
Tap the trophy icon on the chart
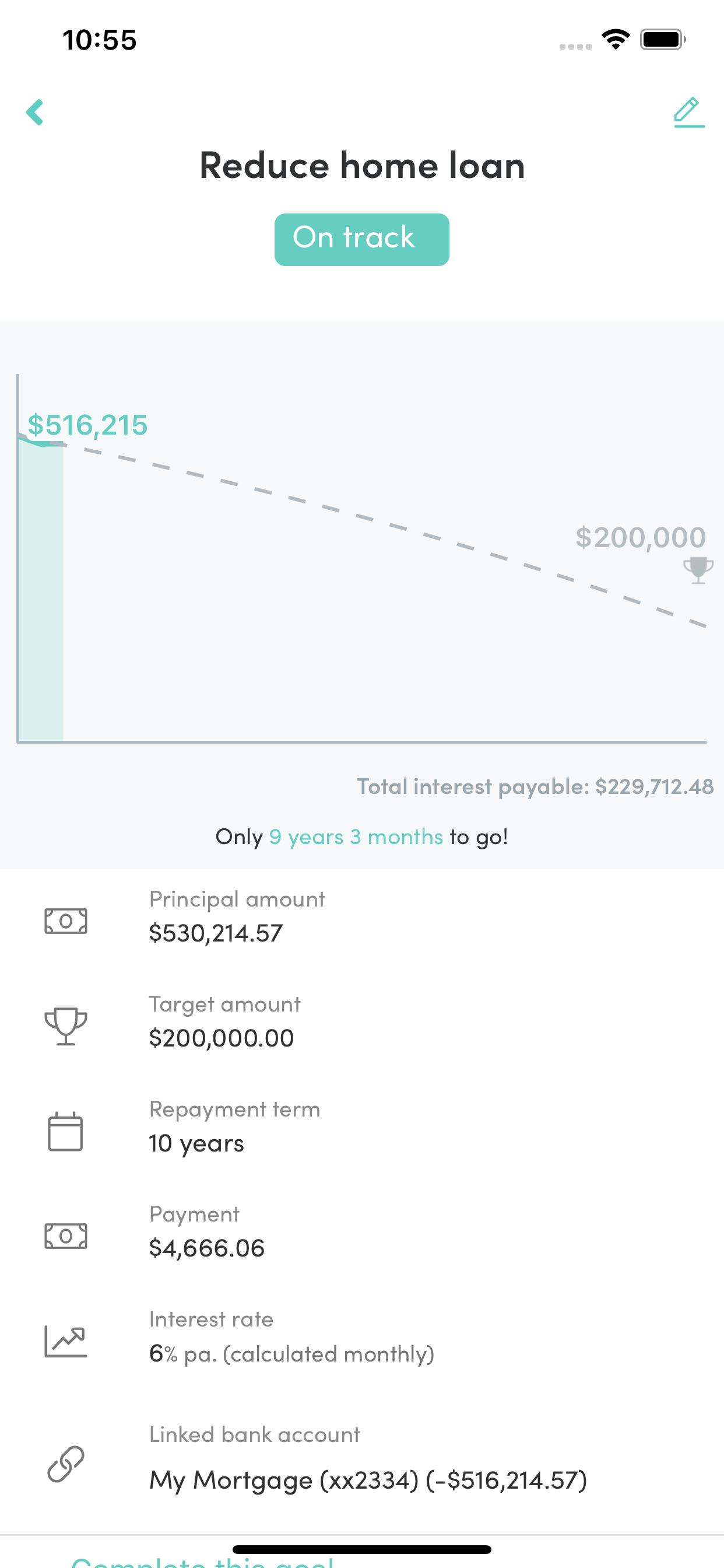tap(698, 570)
